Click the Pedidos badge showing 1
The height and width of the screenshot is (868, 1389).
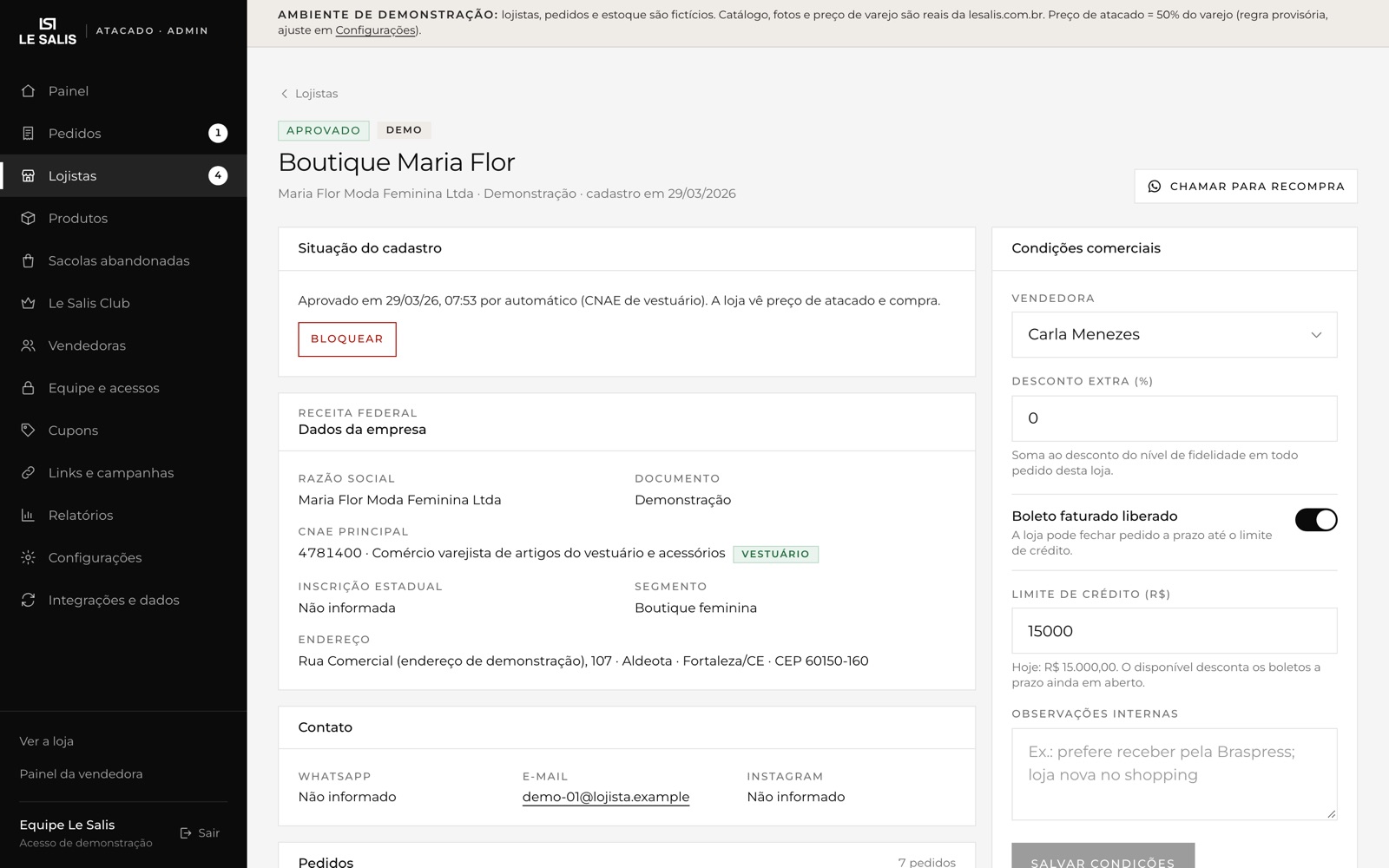point(218,134)
